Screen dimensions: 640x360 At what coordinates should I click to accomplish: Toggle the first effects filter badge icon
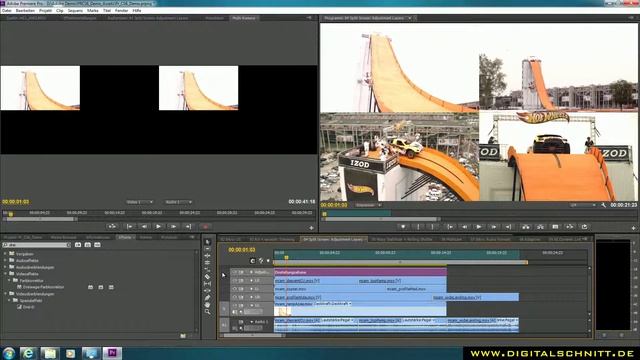coord(78,245)
